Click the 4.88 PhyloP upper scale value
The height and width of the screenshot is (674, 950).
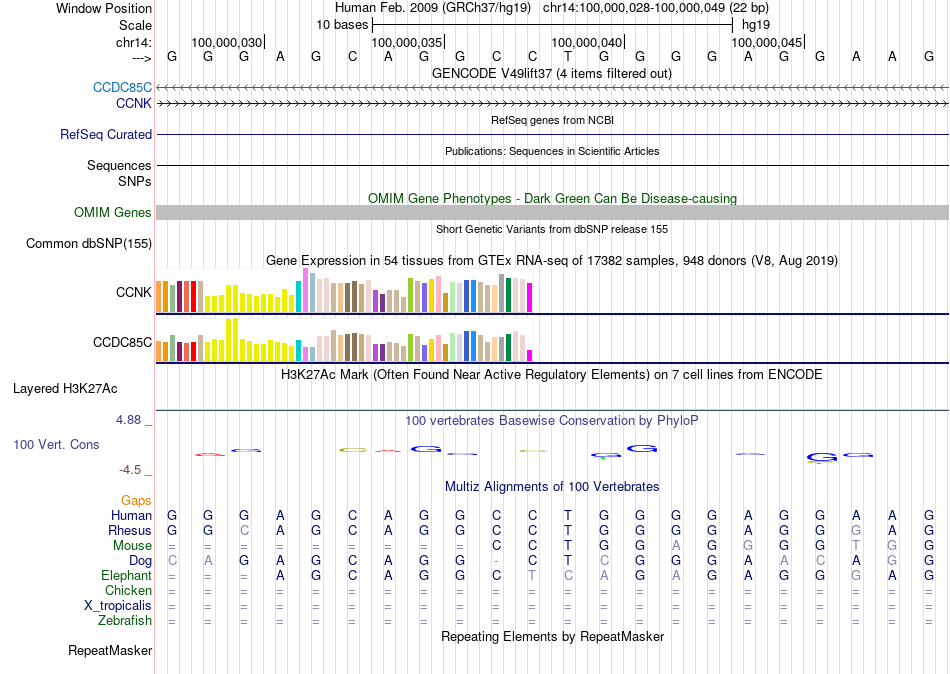point(128,420)
